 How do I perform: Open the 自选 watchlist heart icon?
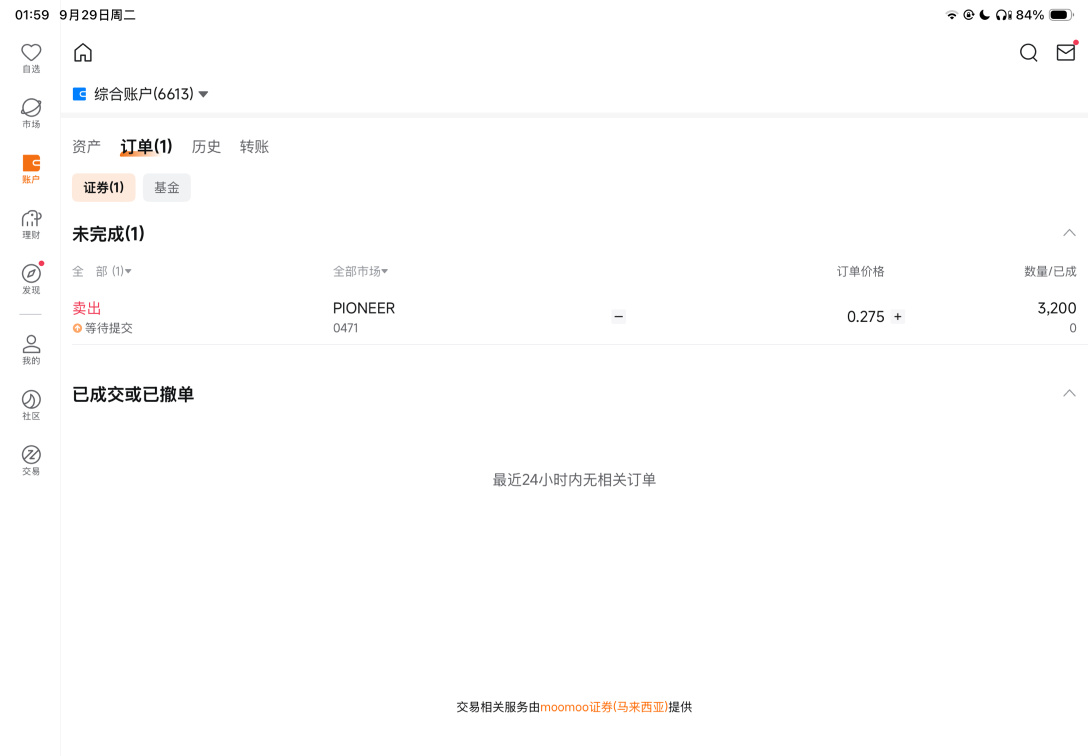(x=31, y=58)
